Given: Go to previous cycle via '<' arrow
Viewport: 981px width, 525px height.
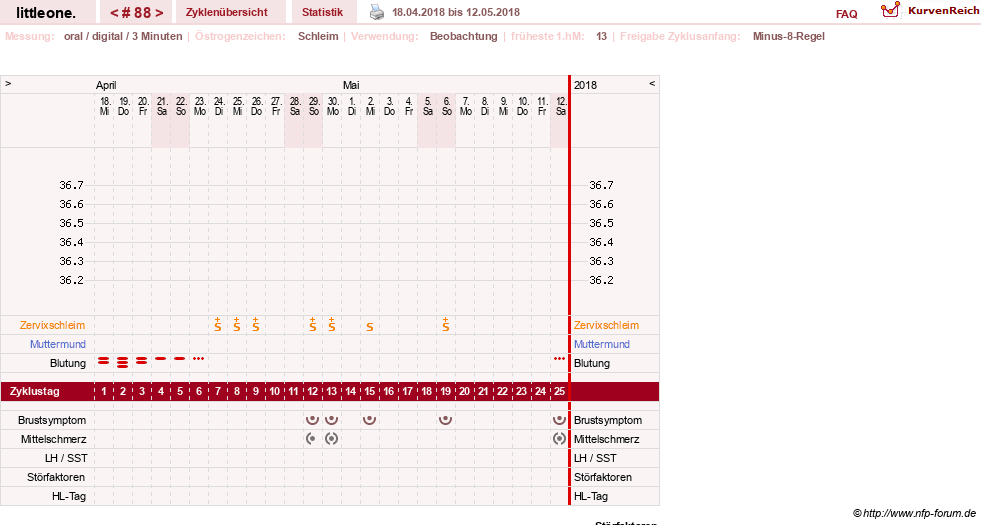Looking at the screenshot, I should 114,13.
